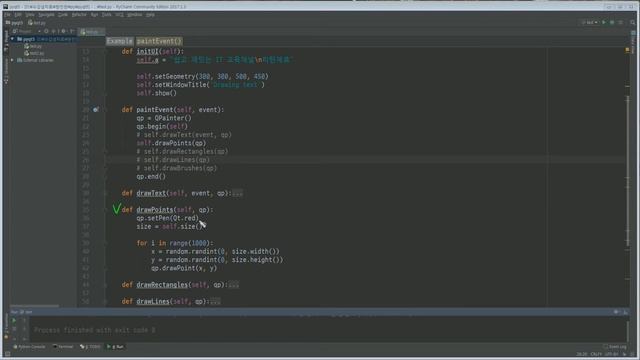640x360 pixels.
Task: Click the setWindowTitle line
Action: click(200, 85)
